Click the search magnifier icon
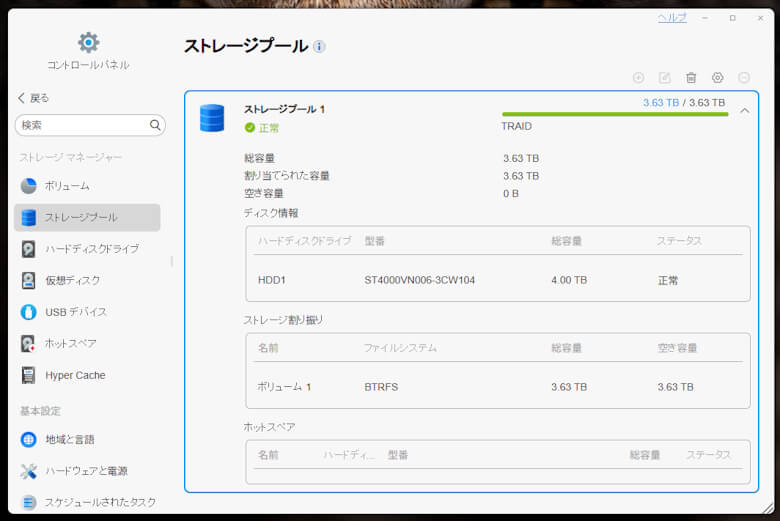 (x=155, y=125)
